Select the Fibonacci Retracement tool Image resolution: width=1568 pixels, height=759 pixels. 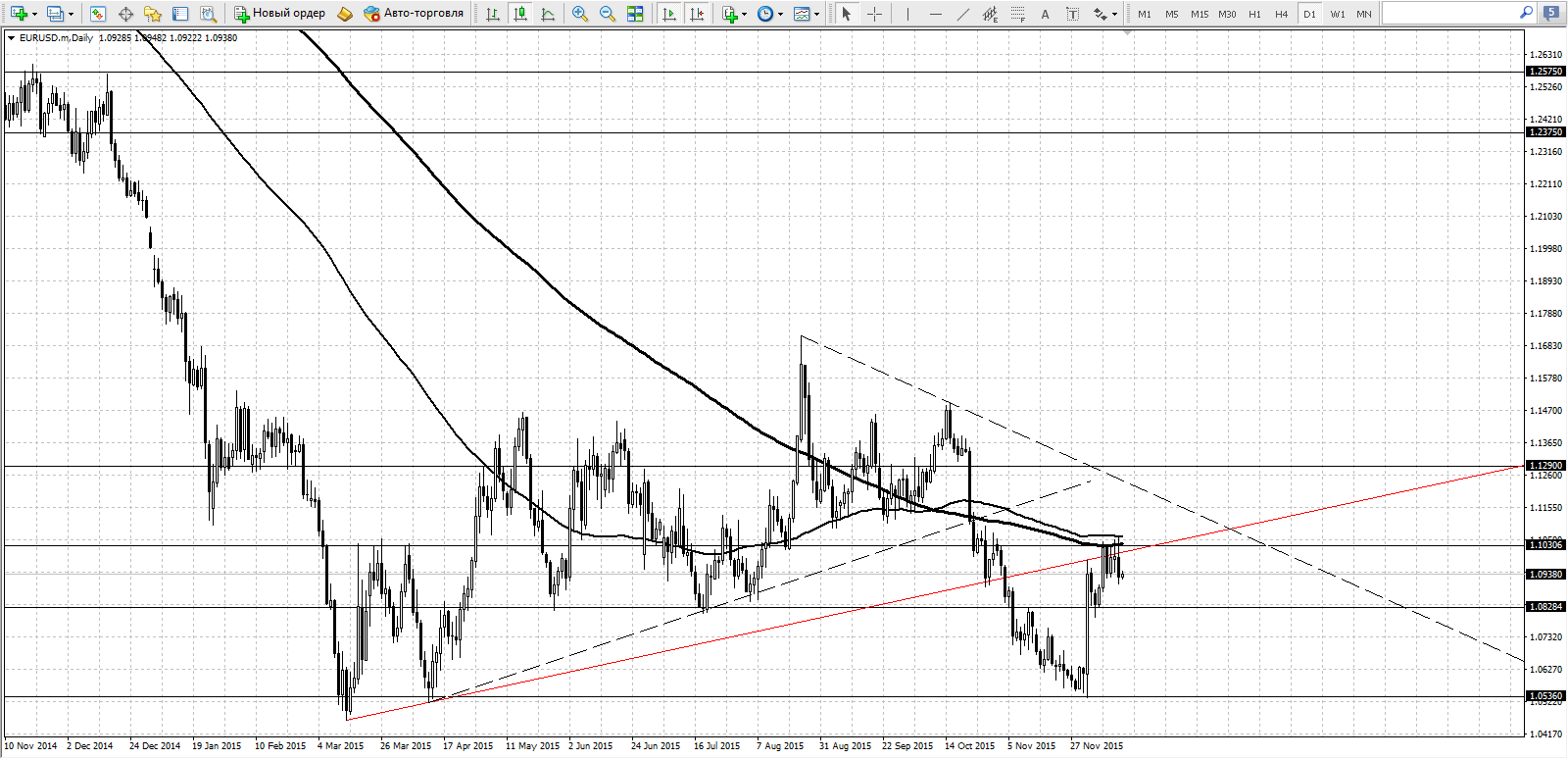tap(1017, 14)
